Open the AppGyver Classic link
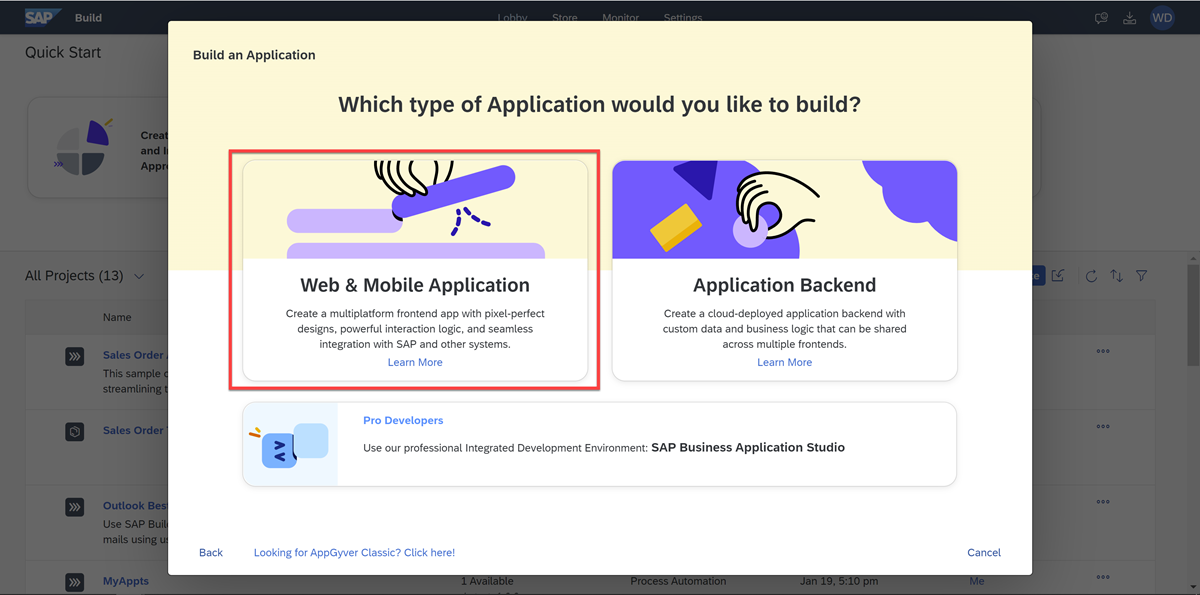Viewport: 1200px width, 595px height. click(354, 552)
